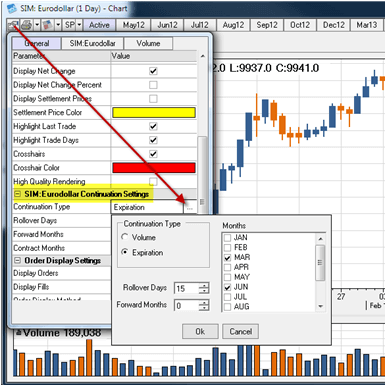Enable Display Net Change Percent checkbox

(153, 85)
